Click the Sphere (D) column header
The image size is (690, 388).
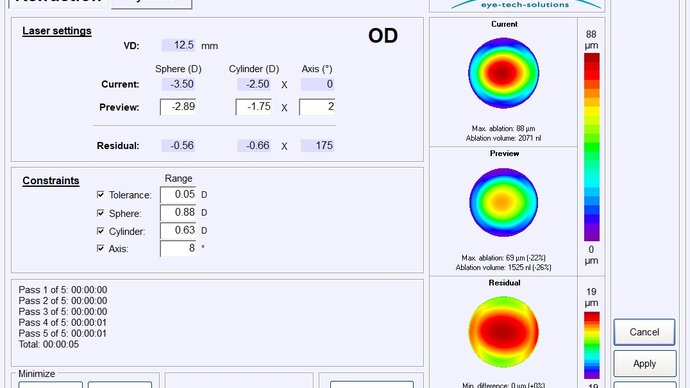click(x=178, y=69)
